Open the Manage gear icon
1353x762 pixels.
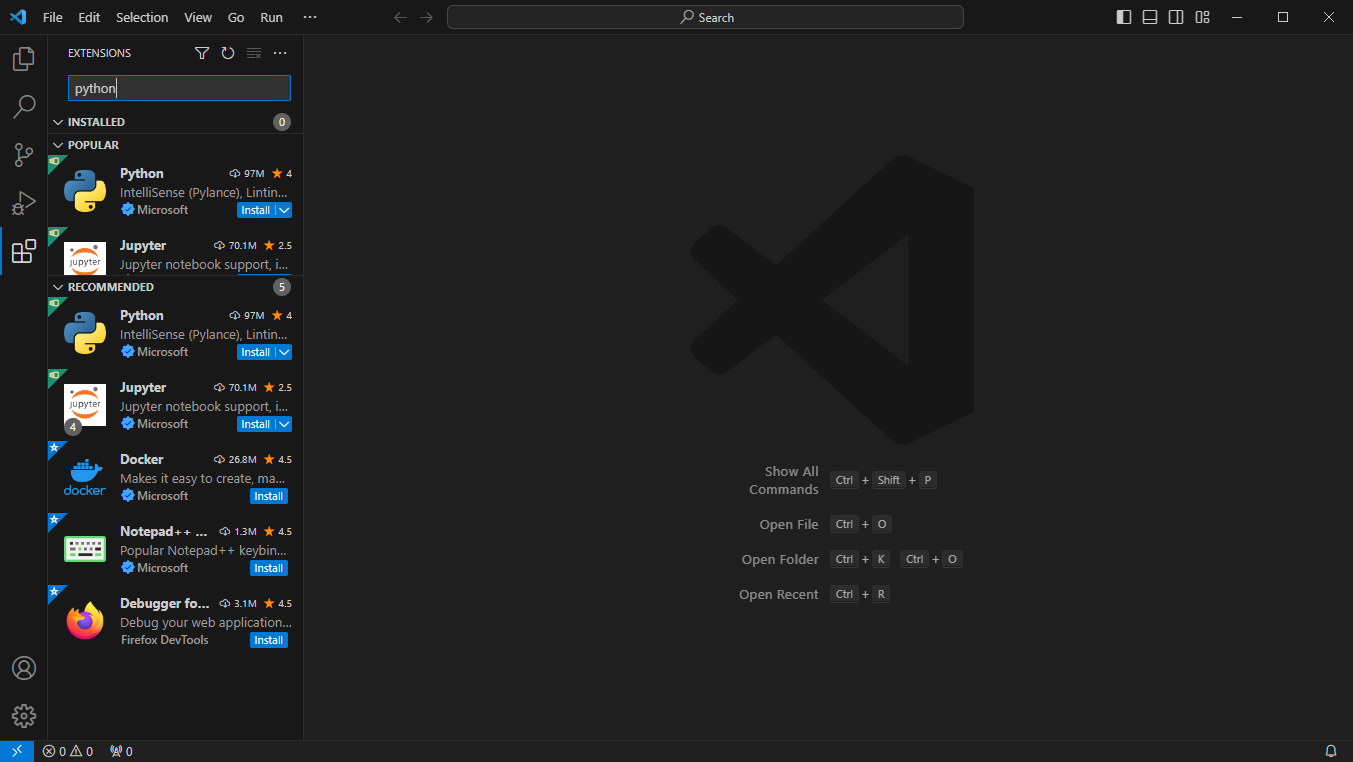coord(24,716)
